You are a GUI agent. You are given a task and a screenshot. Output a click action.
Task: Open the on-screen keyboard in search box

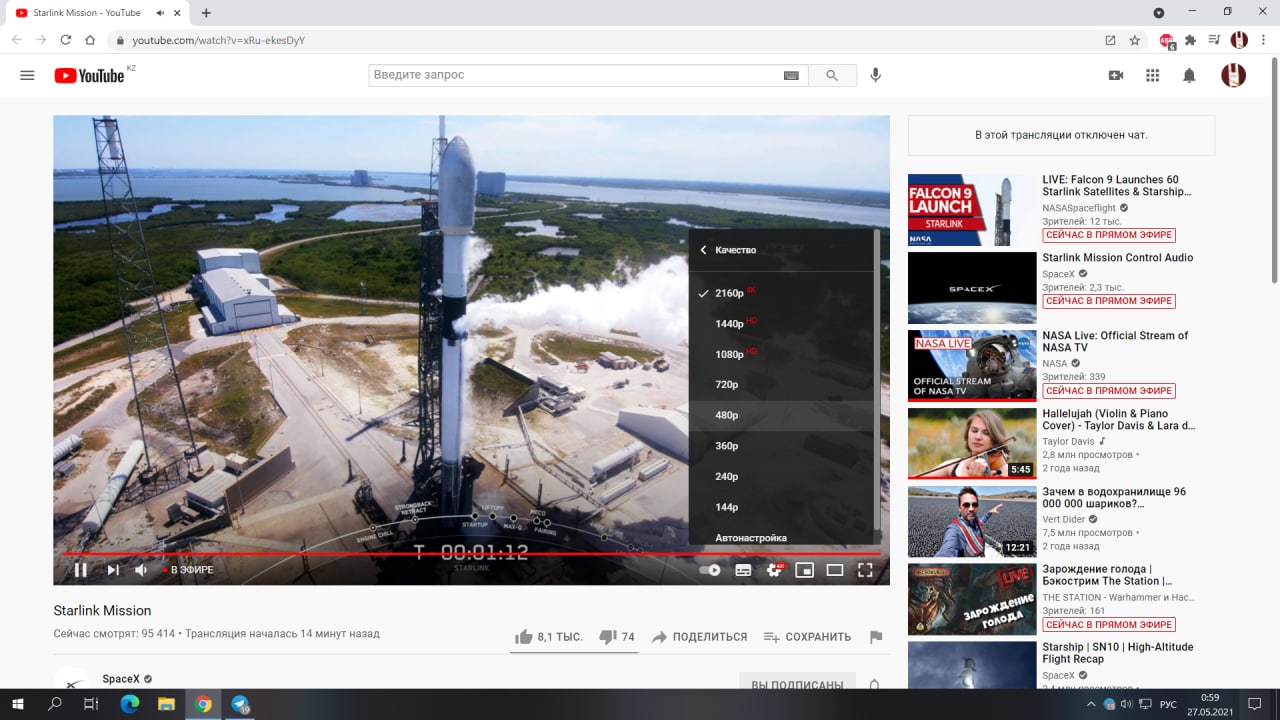point(791,75)
